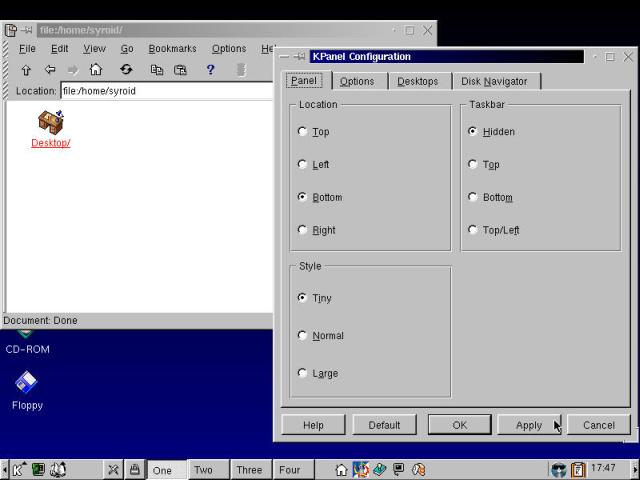The height and width of the screenshot is (480, 640).
Task: Click the Location address field
Action: pos(165,91)
